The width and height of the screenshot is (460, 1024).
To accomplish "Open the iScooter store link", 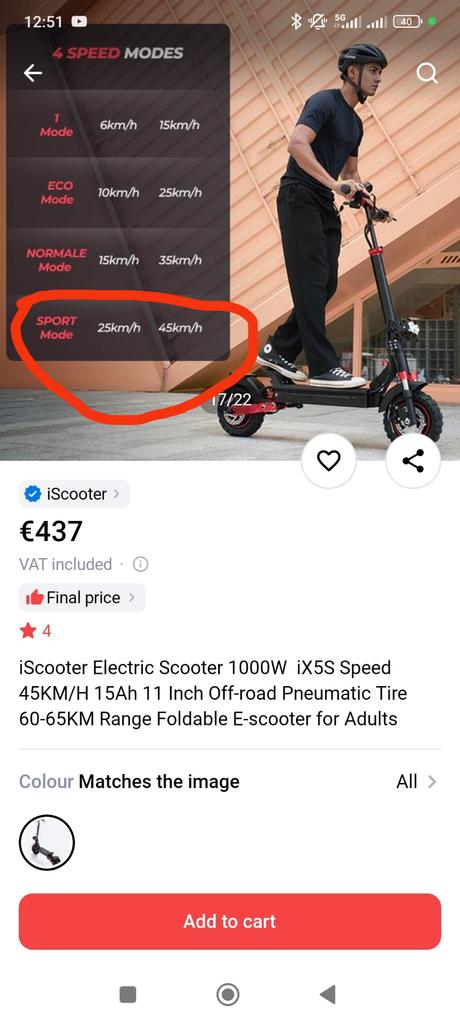I will 74,494.
